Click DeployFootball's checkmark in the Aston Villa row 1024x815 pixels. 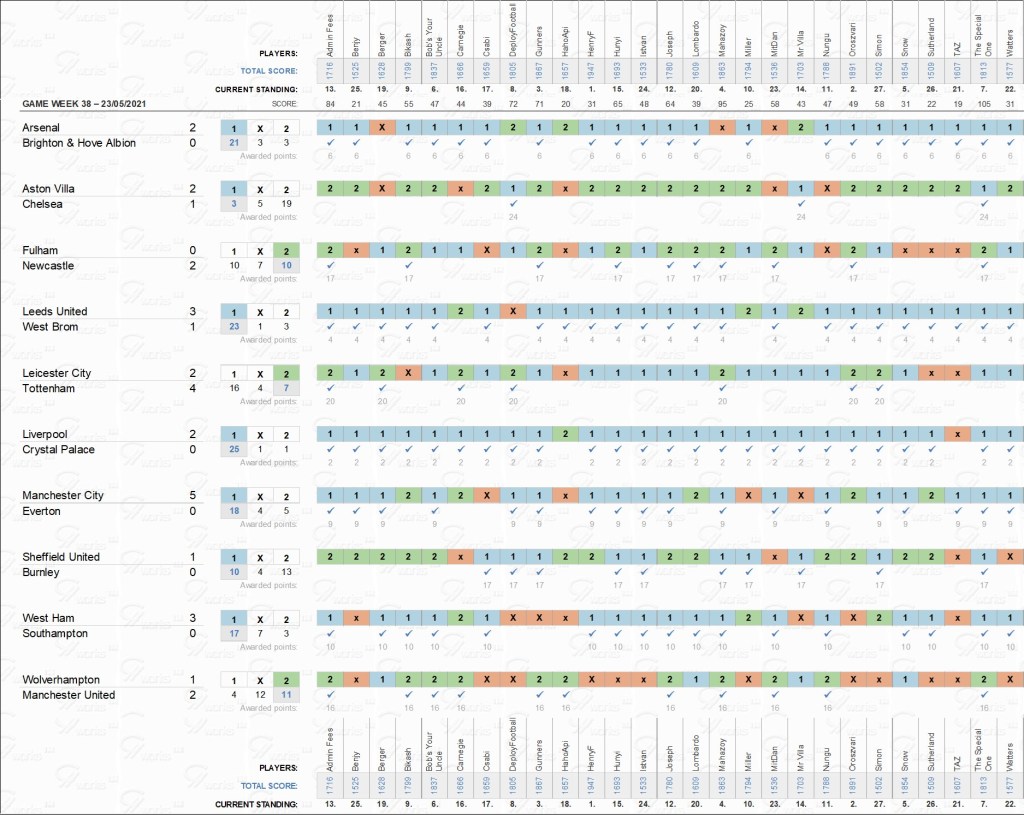512,204
